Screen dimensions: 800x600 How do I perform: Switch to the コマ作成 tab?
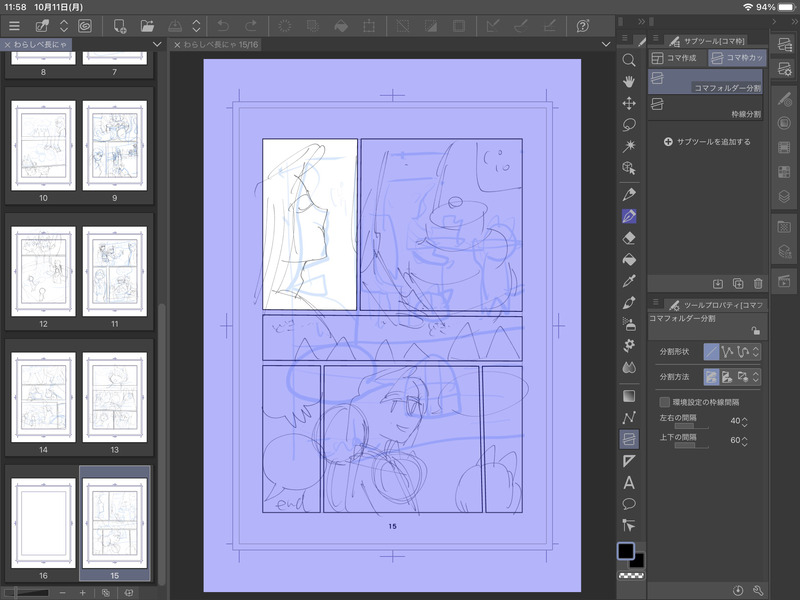(676, 58)
